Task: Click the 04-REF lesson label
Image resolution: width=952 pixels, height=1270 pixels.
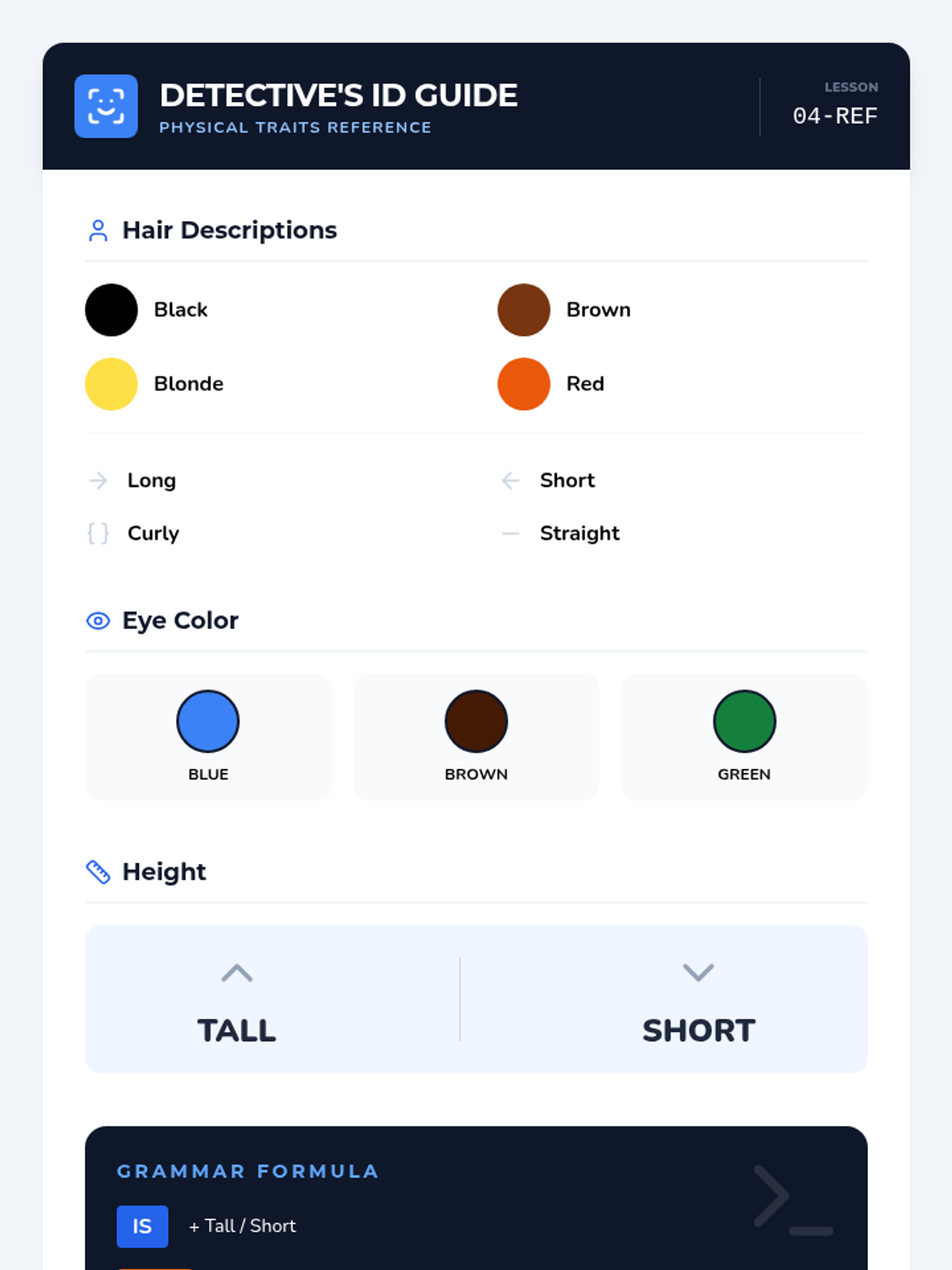Action: (835, 116)
